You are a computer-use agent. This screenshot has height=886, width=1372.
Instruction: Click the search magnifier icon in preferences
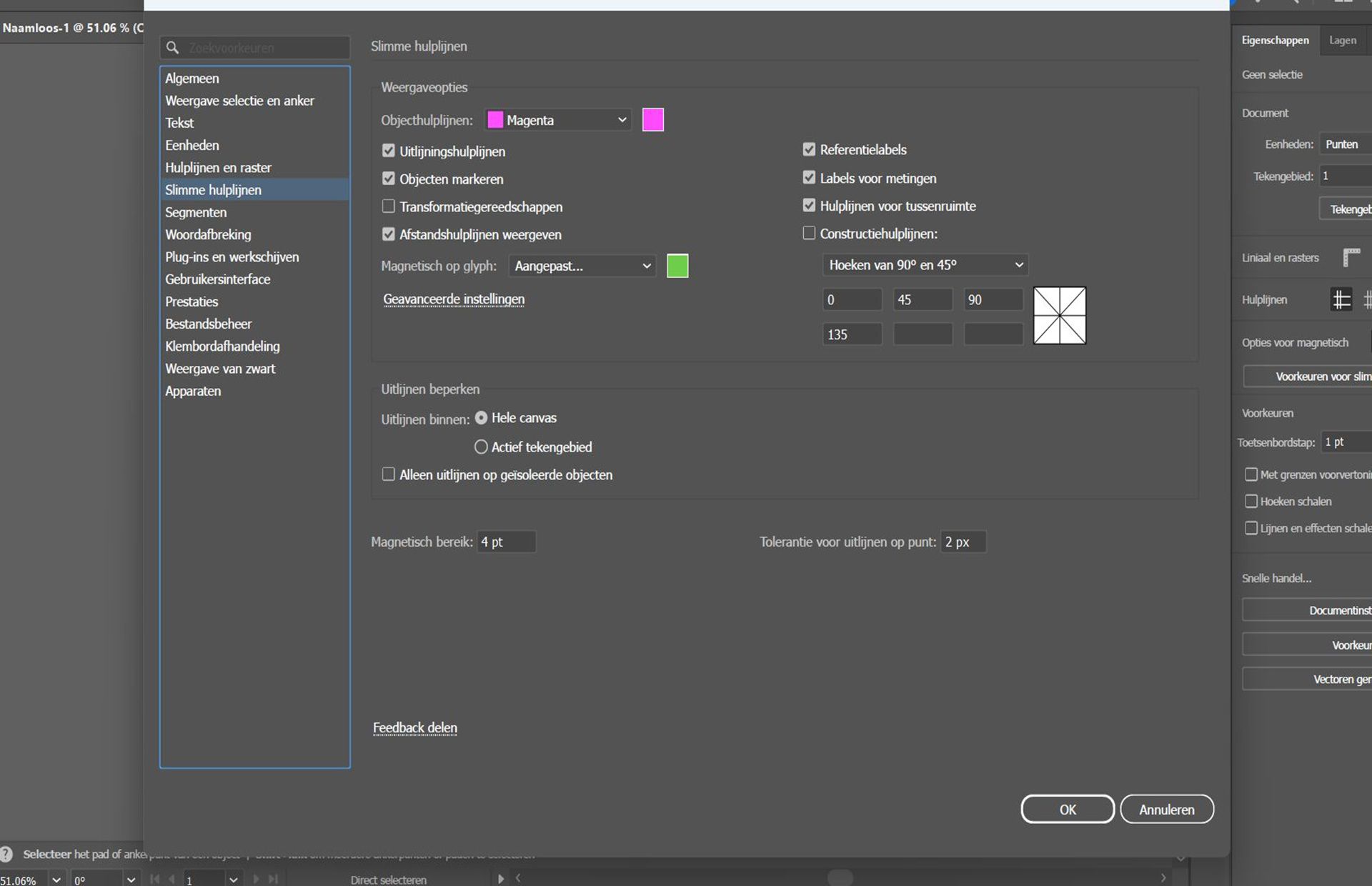(172, 48)
